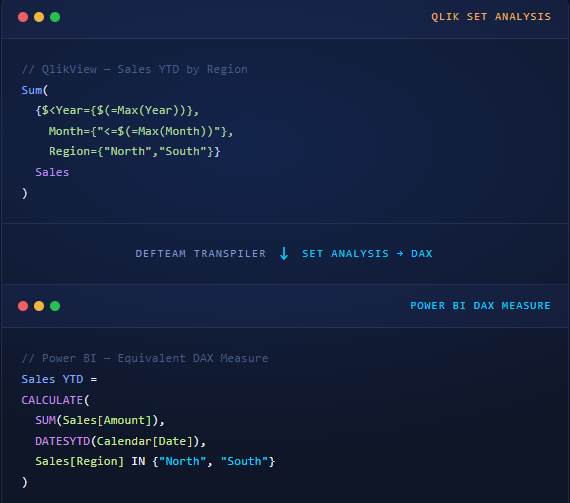Click the SET ANALYSIS → DAX label
This screenshot has height=503, width=570.
(x=367, y=254)
